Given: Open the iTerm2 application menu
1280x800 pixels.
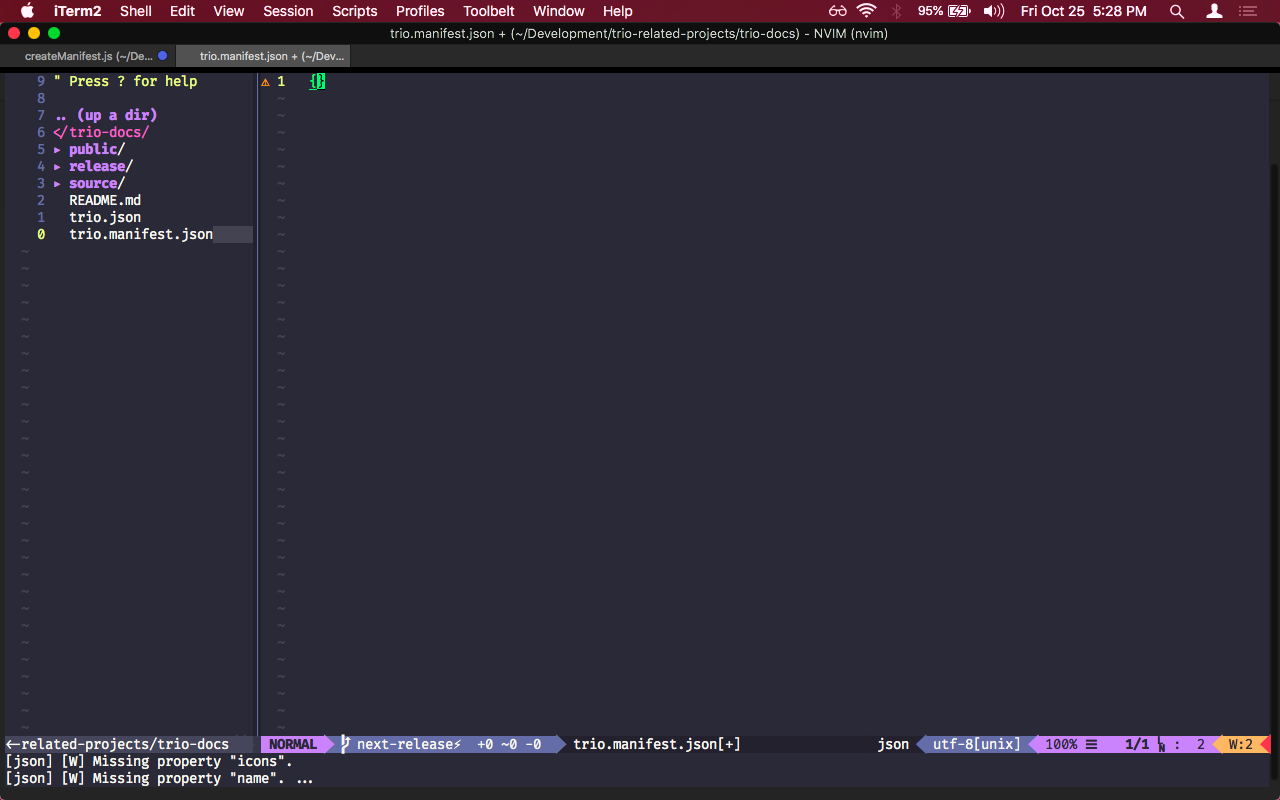Looking at the screenshot, I should tap(77, 11).
